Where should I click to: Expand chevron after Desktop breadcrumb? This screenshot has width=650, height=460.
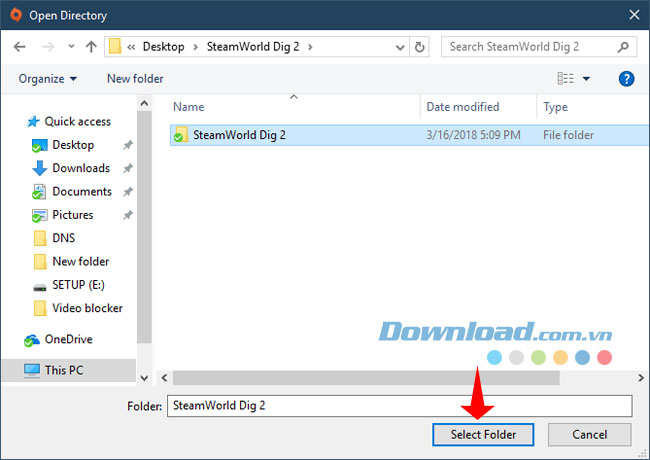195,47
